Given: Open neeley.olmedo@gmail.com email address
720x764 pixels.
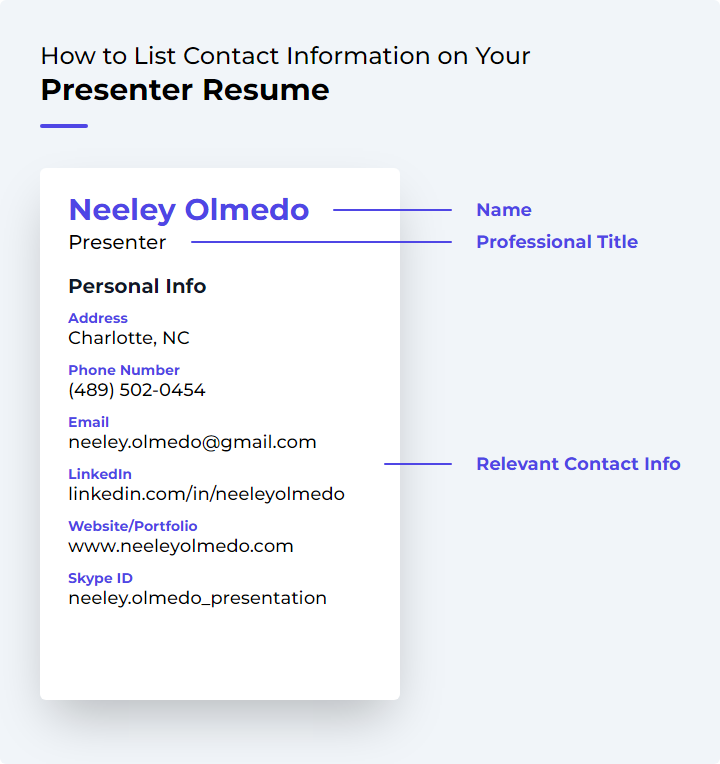Looking at the screenshot, I should click(x=192, y=442).
